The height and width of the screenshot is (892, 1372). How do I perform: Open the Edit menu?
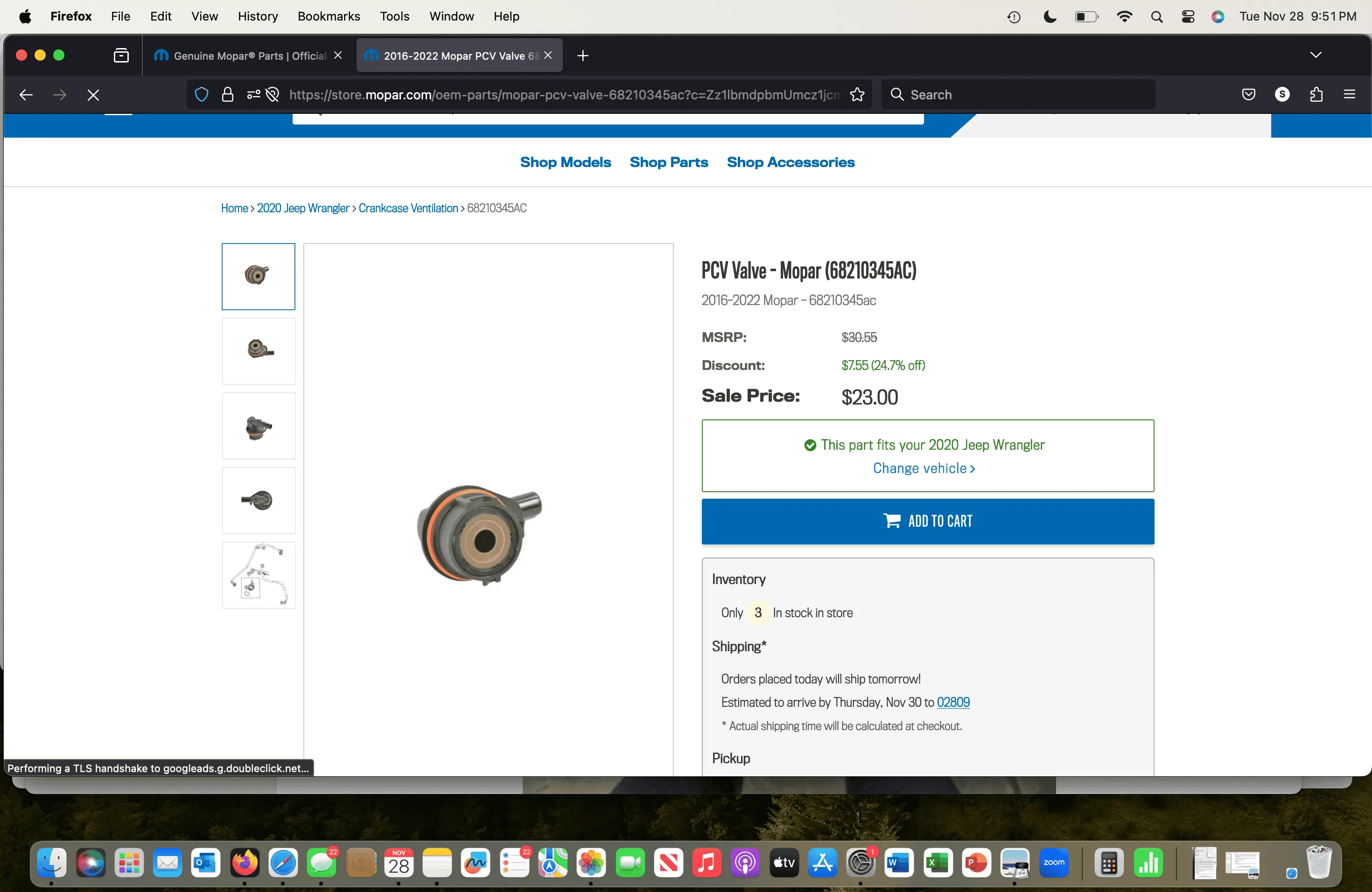pyautogui.click(x=161, y=16)
